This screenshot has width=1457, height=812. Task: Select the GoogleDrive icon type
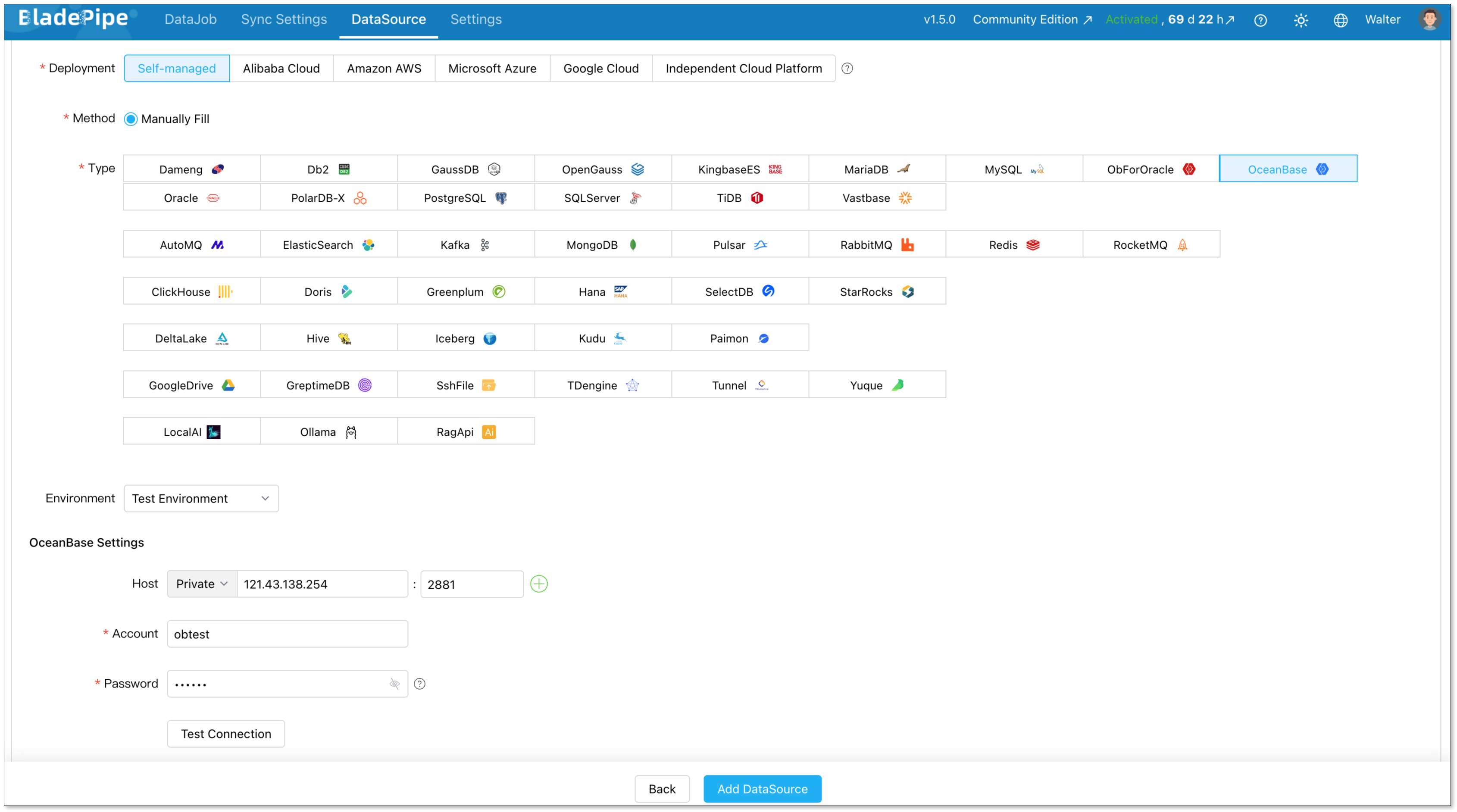coord(228,385)
